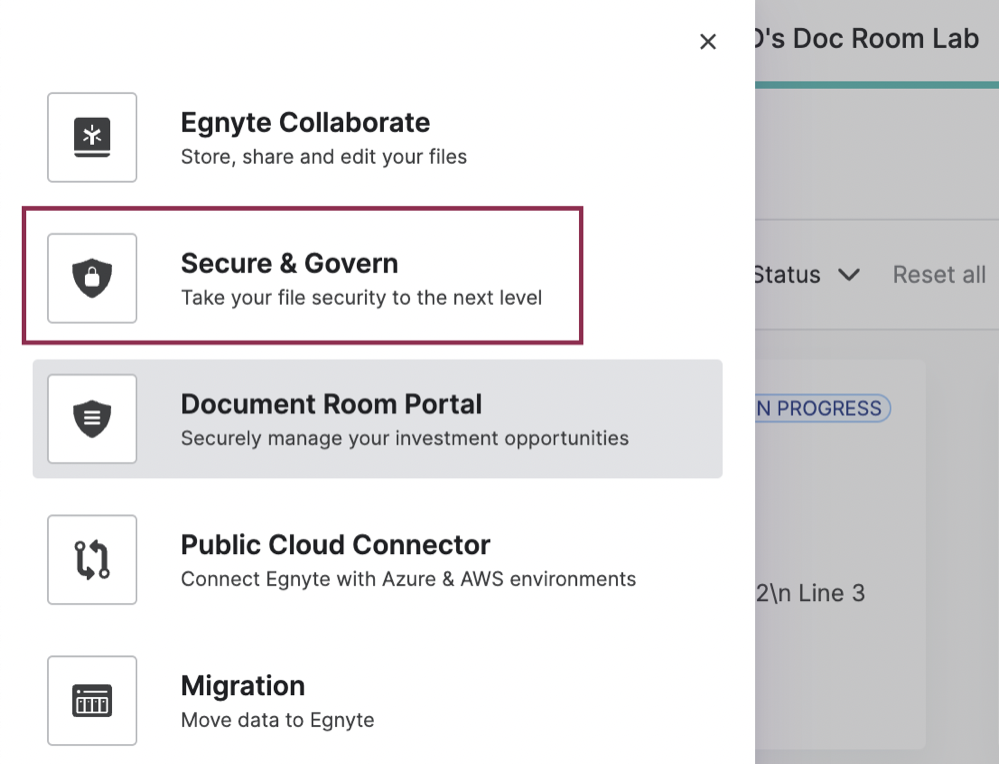Click "Store, share and edit your files" text
Screen dimensions: 999x764
pyautogui.click(x=324, y=157)
